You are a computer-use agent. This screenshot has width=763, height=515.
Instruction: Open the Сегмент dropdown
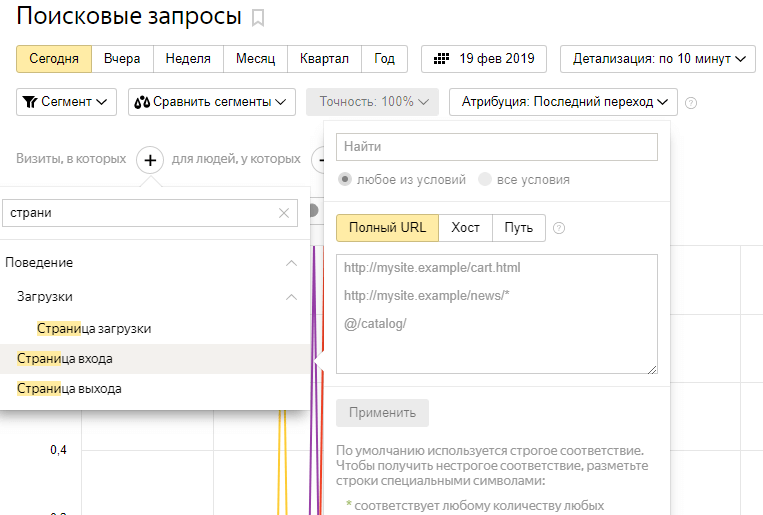pos(66,102)
